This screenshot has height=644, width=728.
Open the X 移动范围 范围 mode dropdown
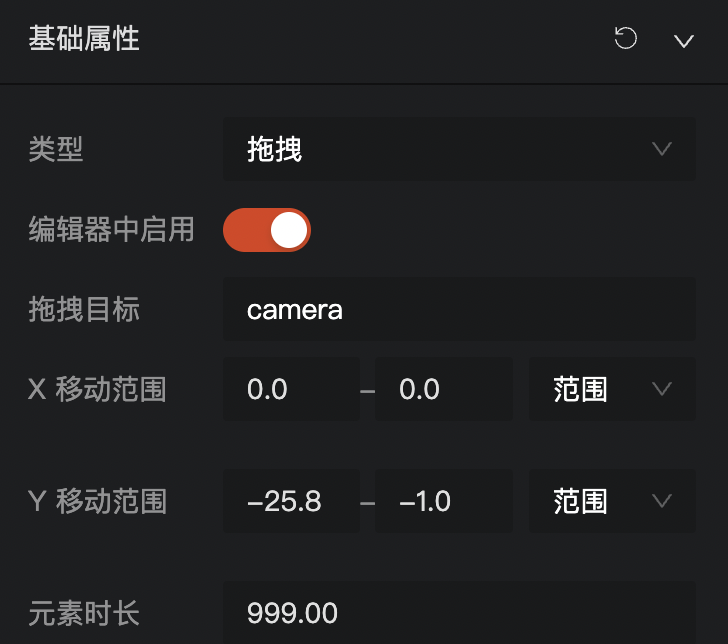pos(612,389)
